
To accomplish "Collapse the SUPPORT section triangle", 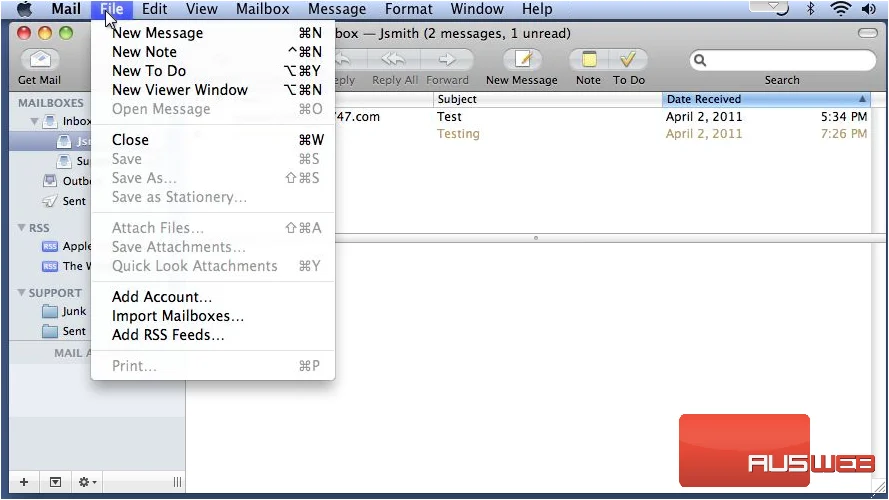I will 21,293.
